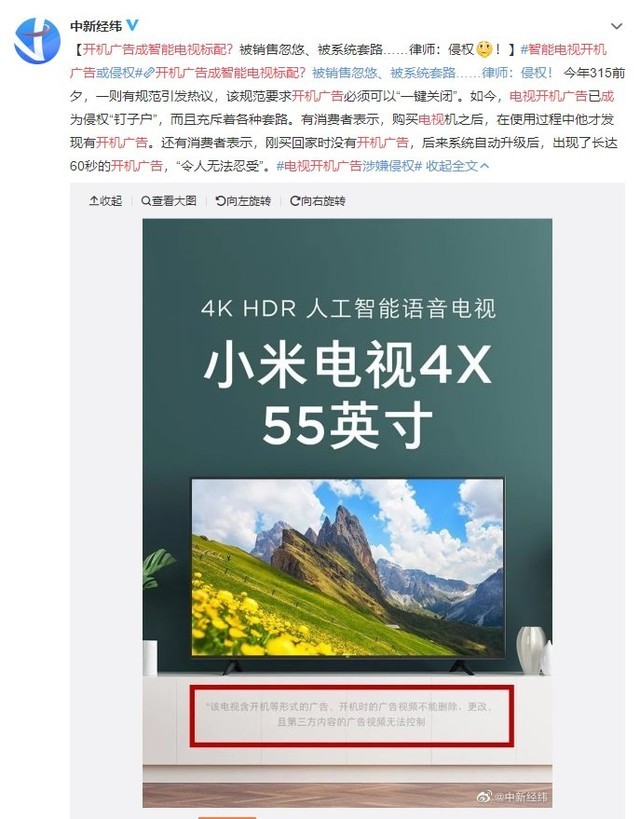The height and width of the screenshot is (819, 640).
Task: Click the magnifier icon beside 查看大图
Action: pos(146,201)
